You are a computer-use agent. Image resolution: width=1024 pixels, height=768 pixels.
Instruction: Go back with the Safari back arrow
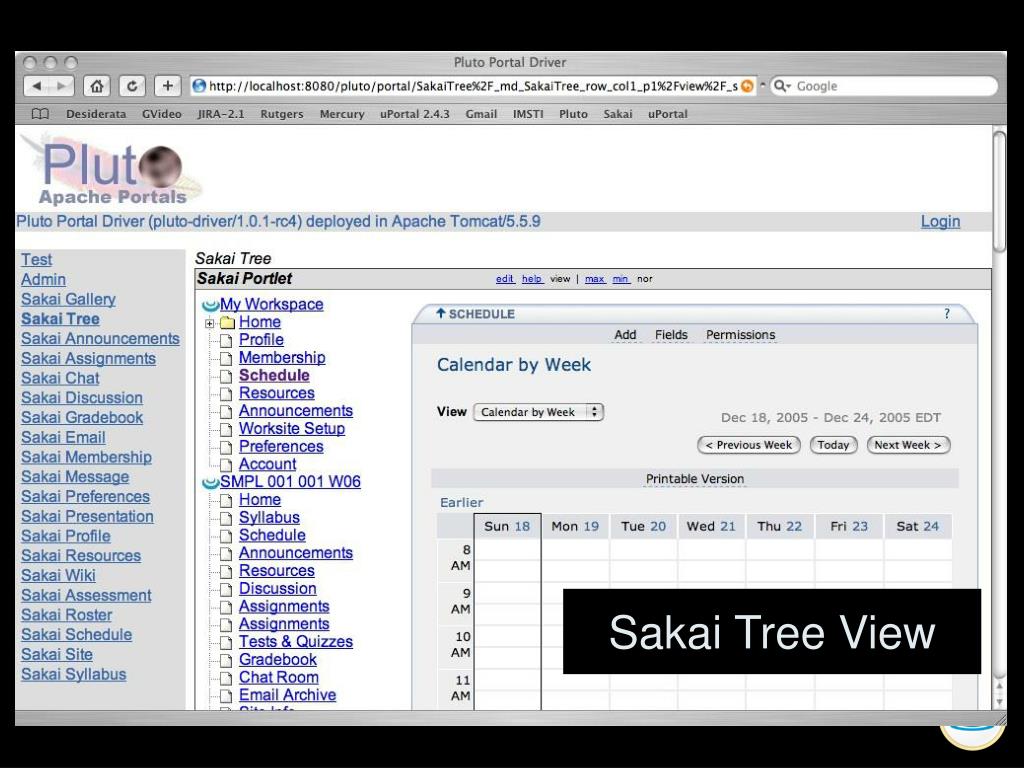(37, 86)
